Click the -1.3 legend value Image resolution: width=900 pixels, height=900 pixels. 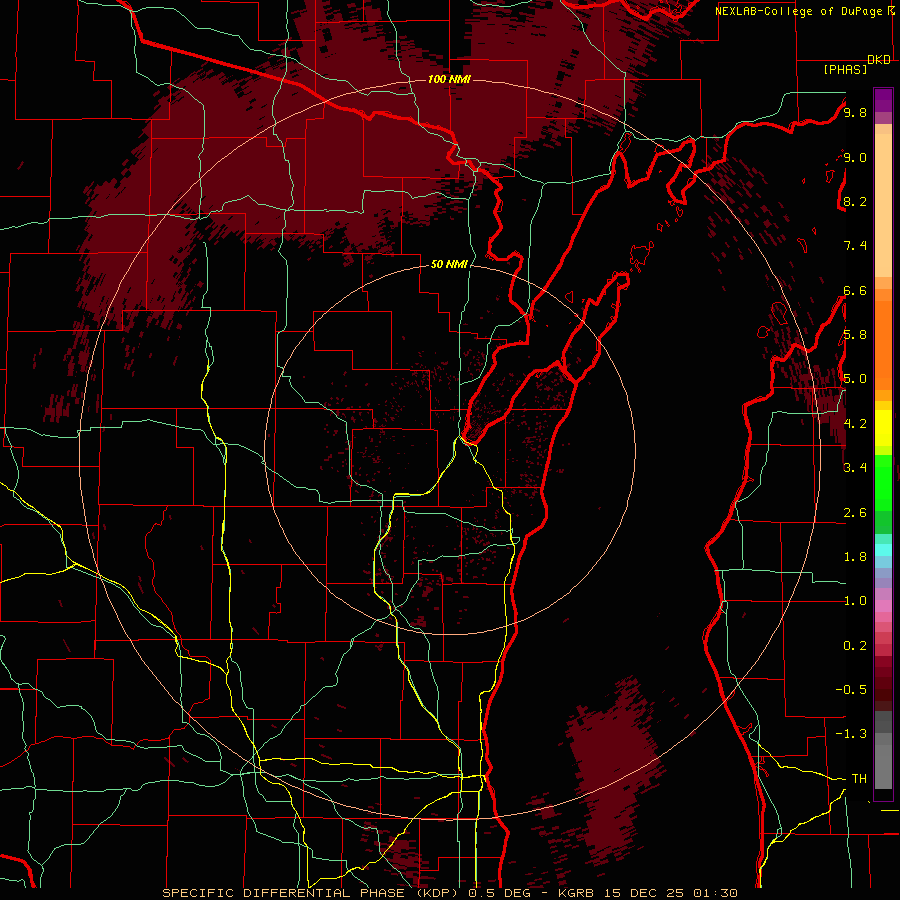(851, 734)
